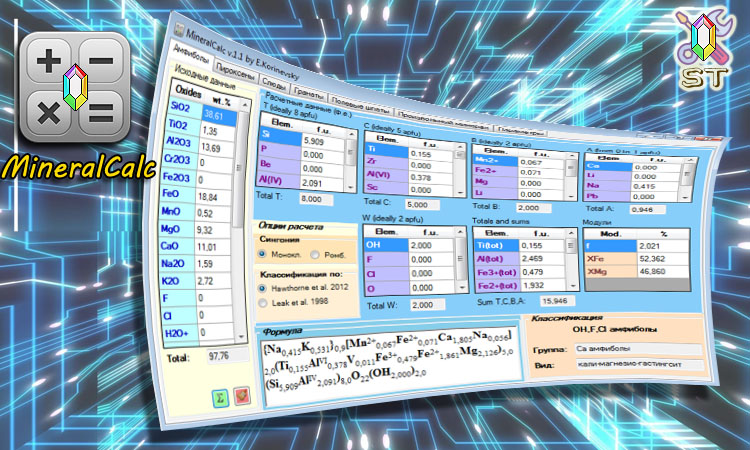Switch to the Слюды tab
Image resolution: width=750 pixels, height=450 pixels.
[x=274, y=85]
